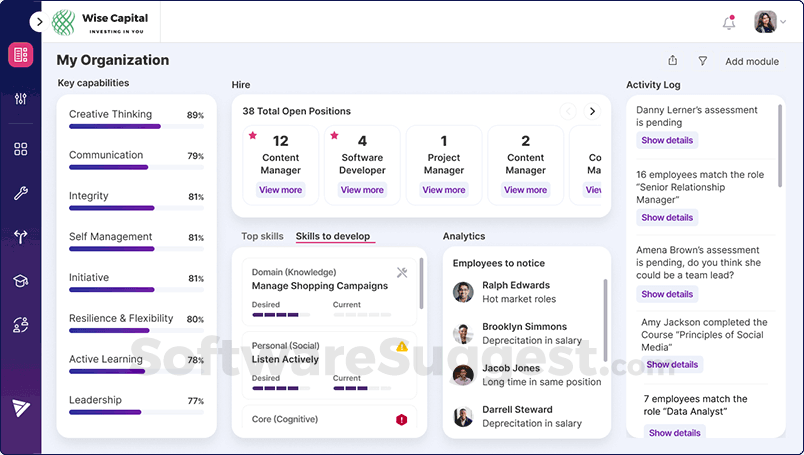Show next open positions with right arrow
This screenshot has height=455, width=804.
(x=592, y=111)
